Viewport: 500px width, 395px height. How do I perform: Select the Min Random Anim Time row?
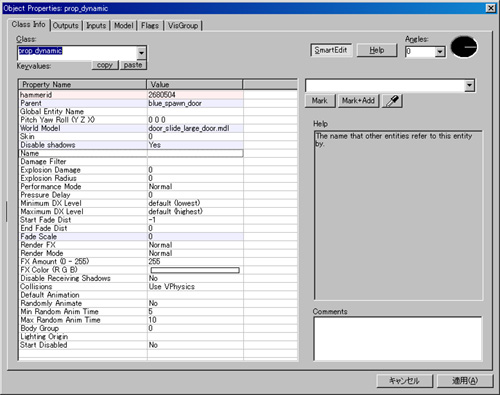(131, 312)
